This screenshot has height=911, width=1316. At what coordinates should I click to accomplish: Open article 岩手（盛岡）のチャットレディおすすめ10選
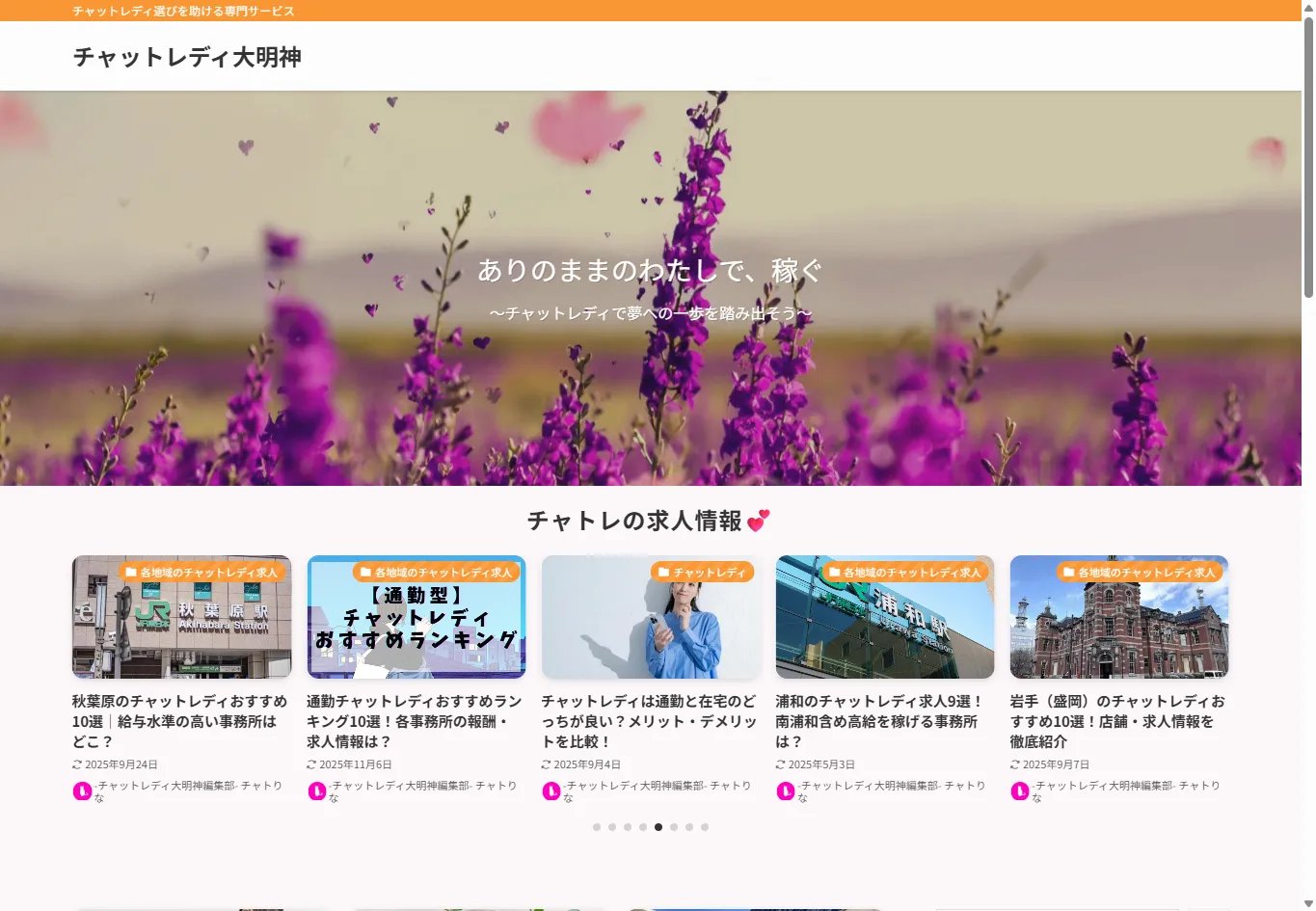tap(1116, 721)
